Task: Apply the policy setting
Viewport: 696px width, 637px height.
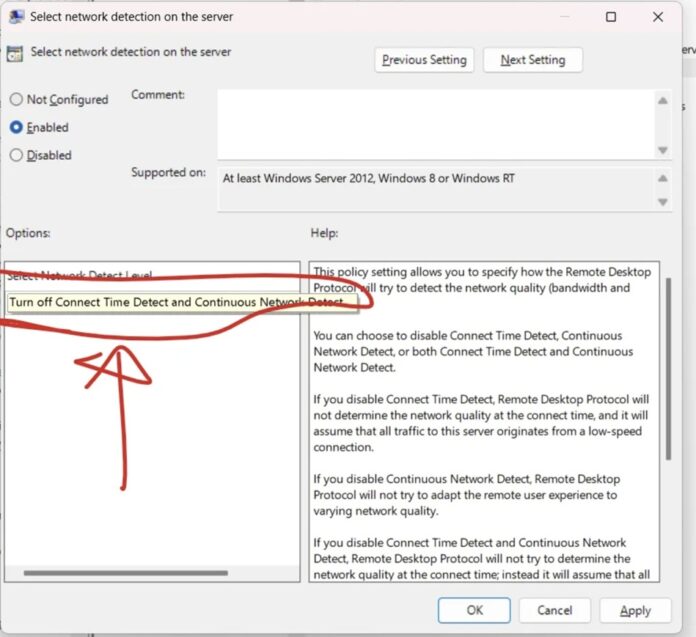Action: pyautogui.click(x=635, y=610)
